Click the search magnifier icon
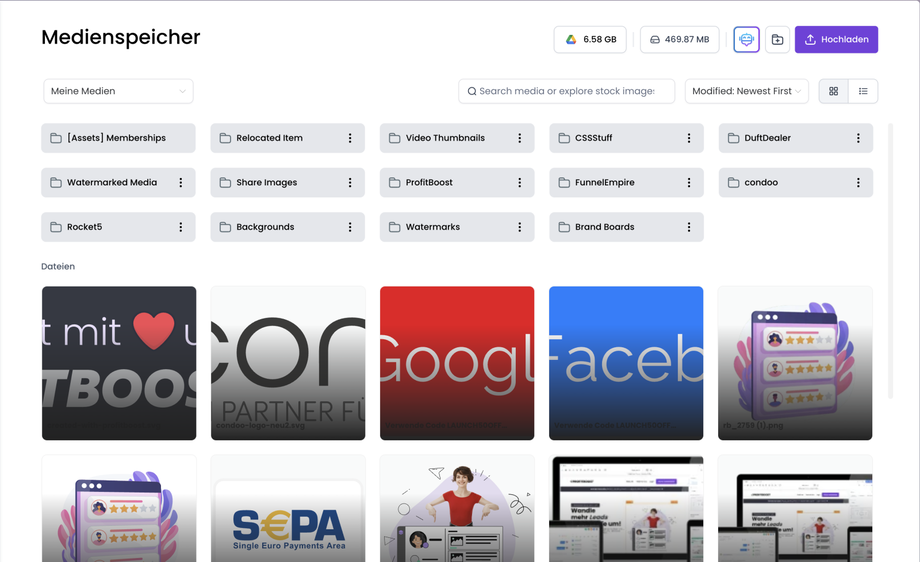This screenshot has height=562, width=920. pos(471,91)
